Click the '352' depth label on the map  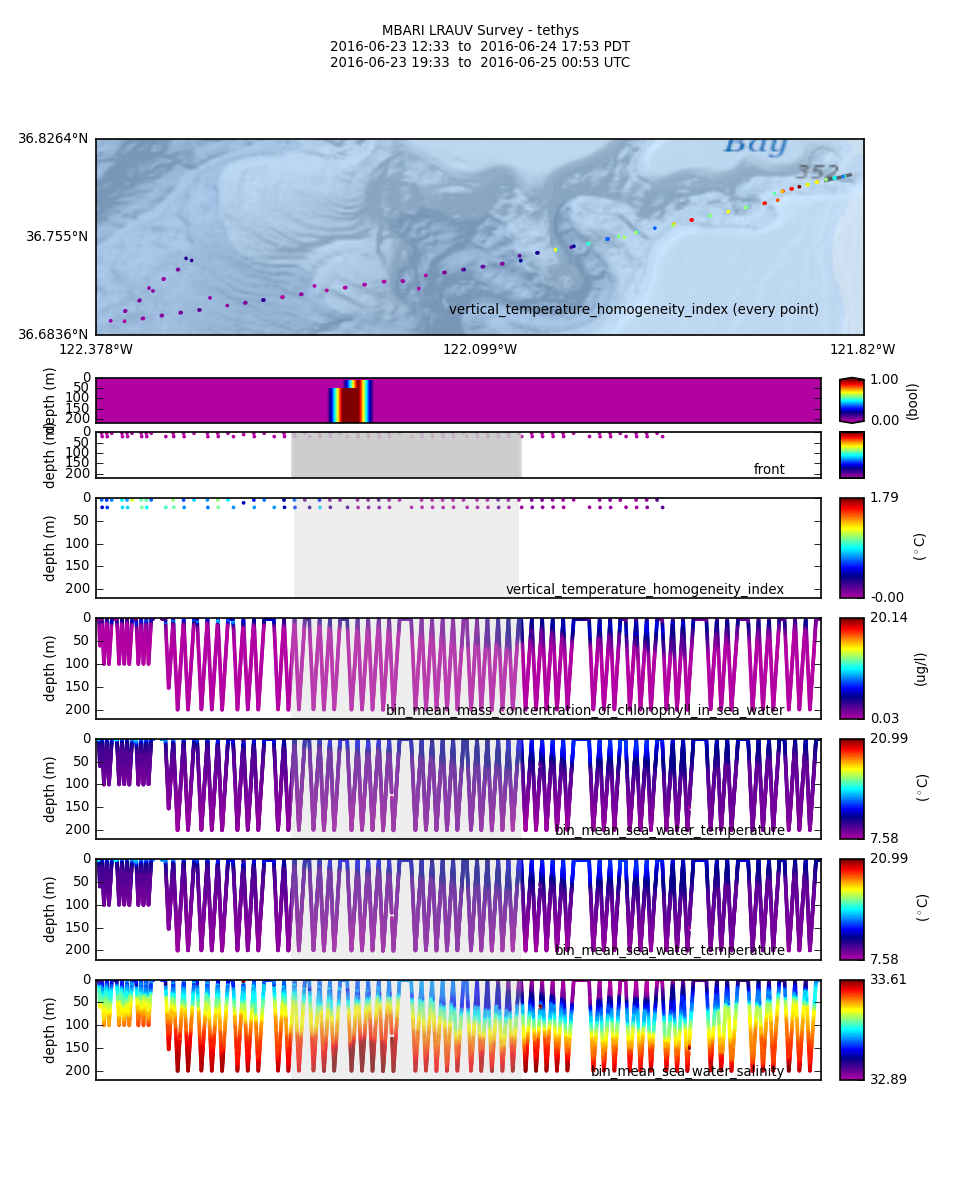click(816, 172)
